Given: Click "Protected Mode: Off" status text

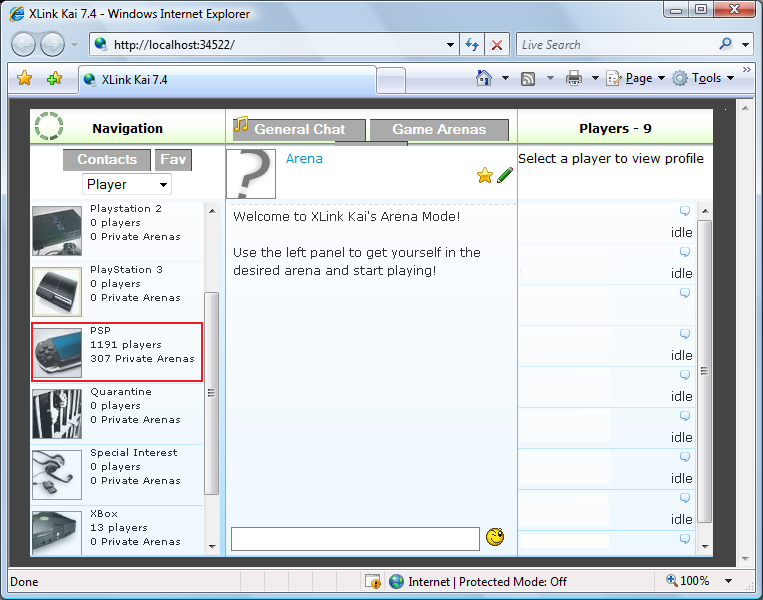Looking at the screenshot, I should (513, 582).
